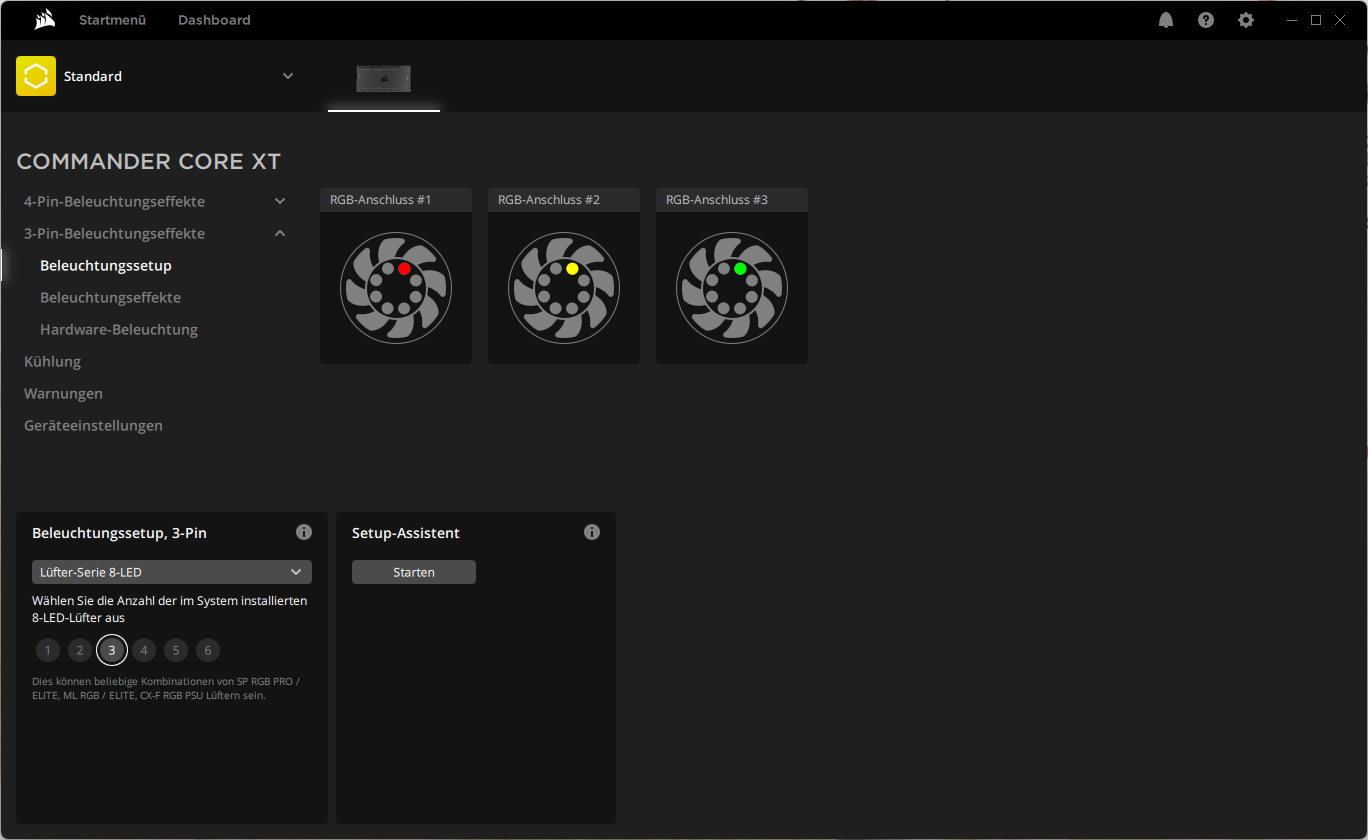The height and width of the screenshot is (840, 1368).
Task: Select the fan on RGB-Anschluss #2
Action: point(564,288)
